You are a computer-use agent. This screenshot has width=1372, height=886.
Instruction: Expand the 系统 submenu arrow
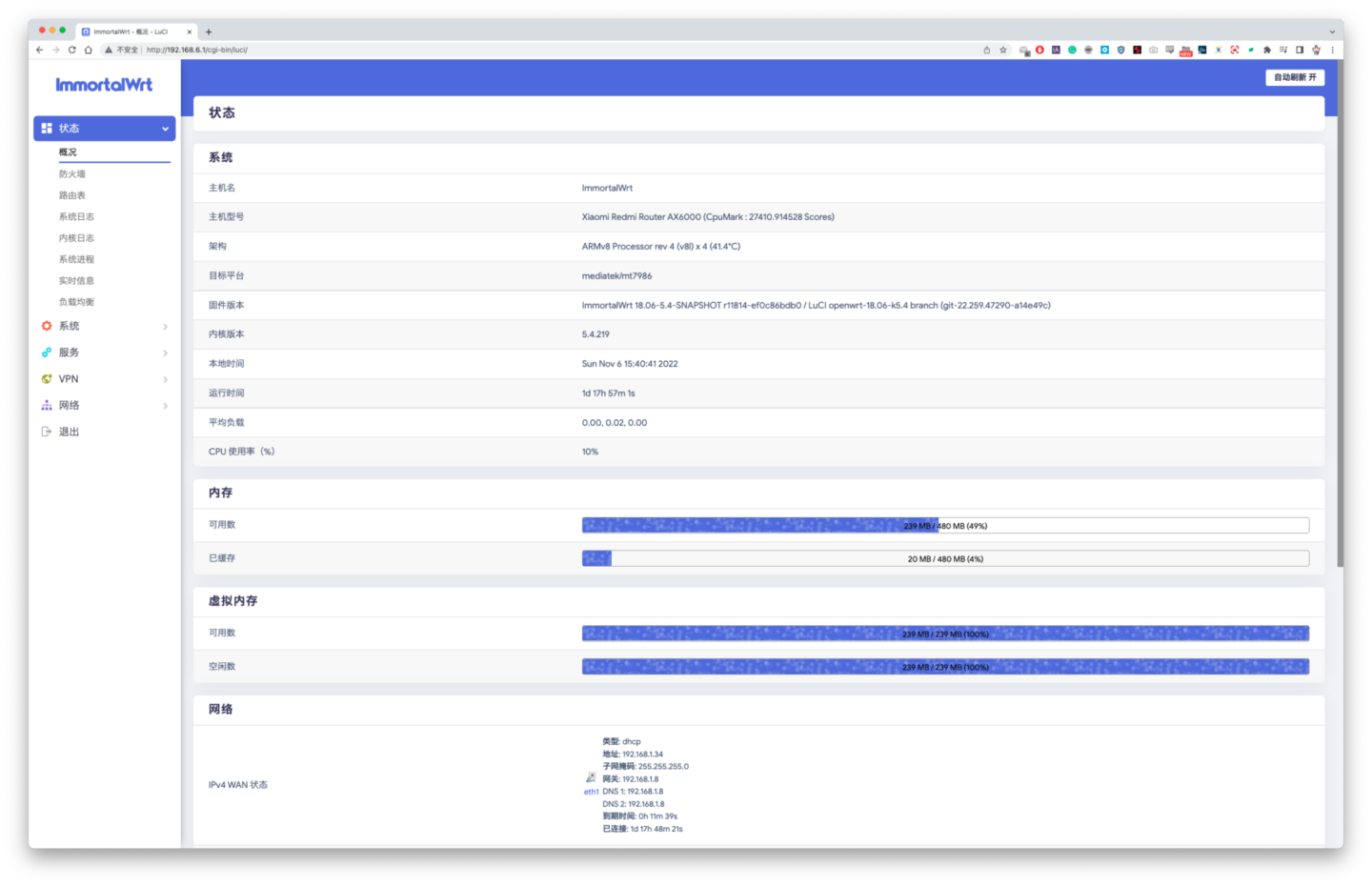point(165,327)
